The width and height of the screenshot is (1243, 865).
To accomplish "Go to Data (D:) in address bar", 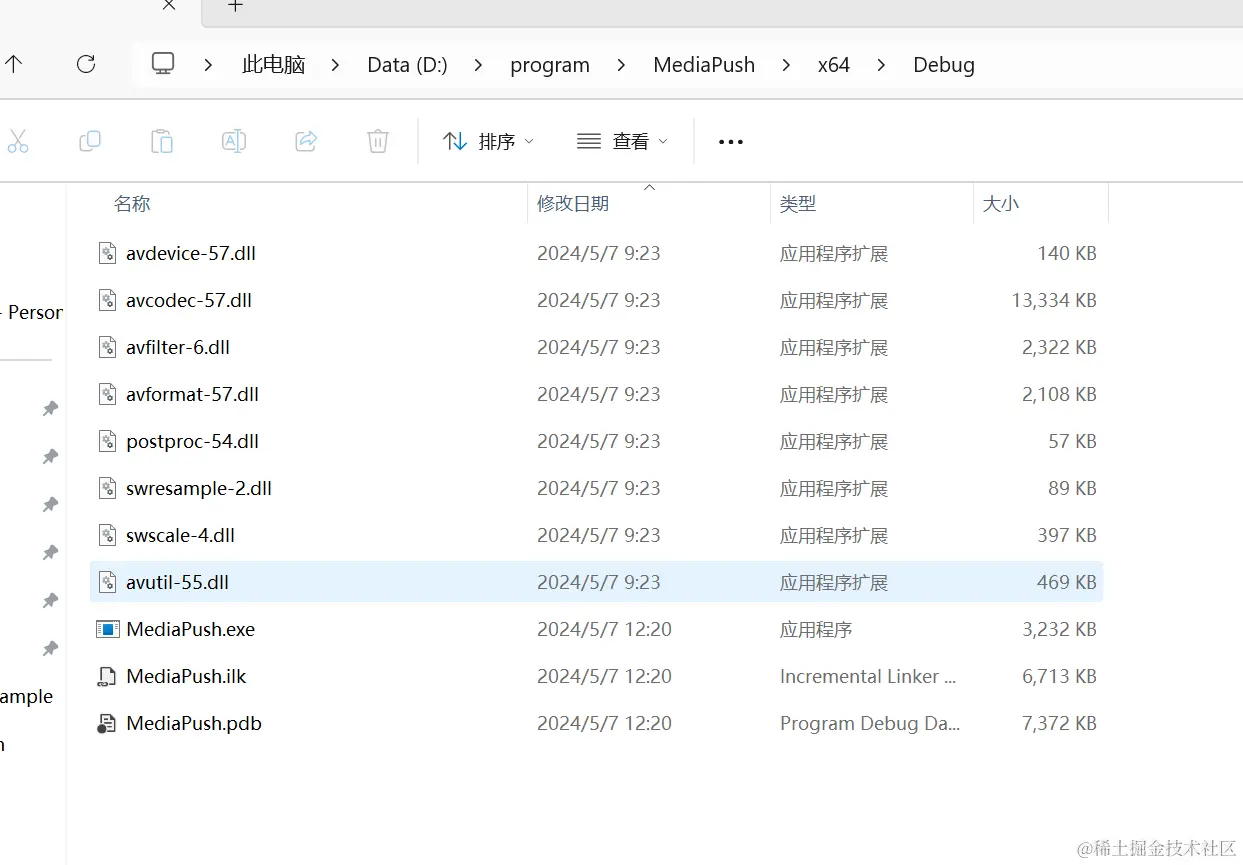I will coord(407,65).
